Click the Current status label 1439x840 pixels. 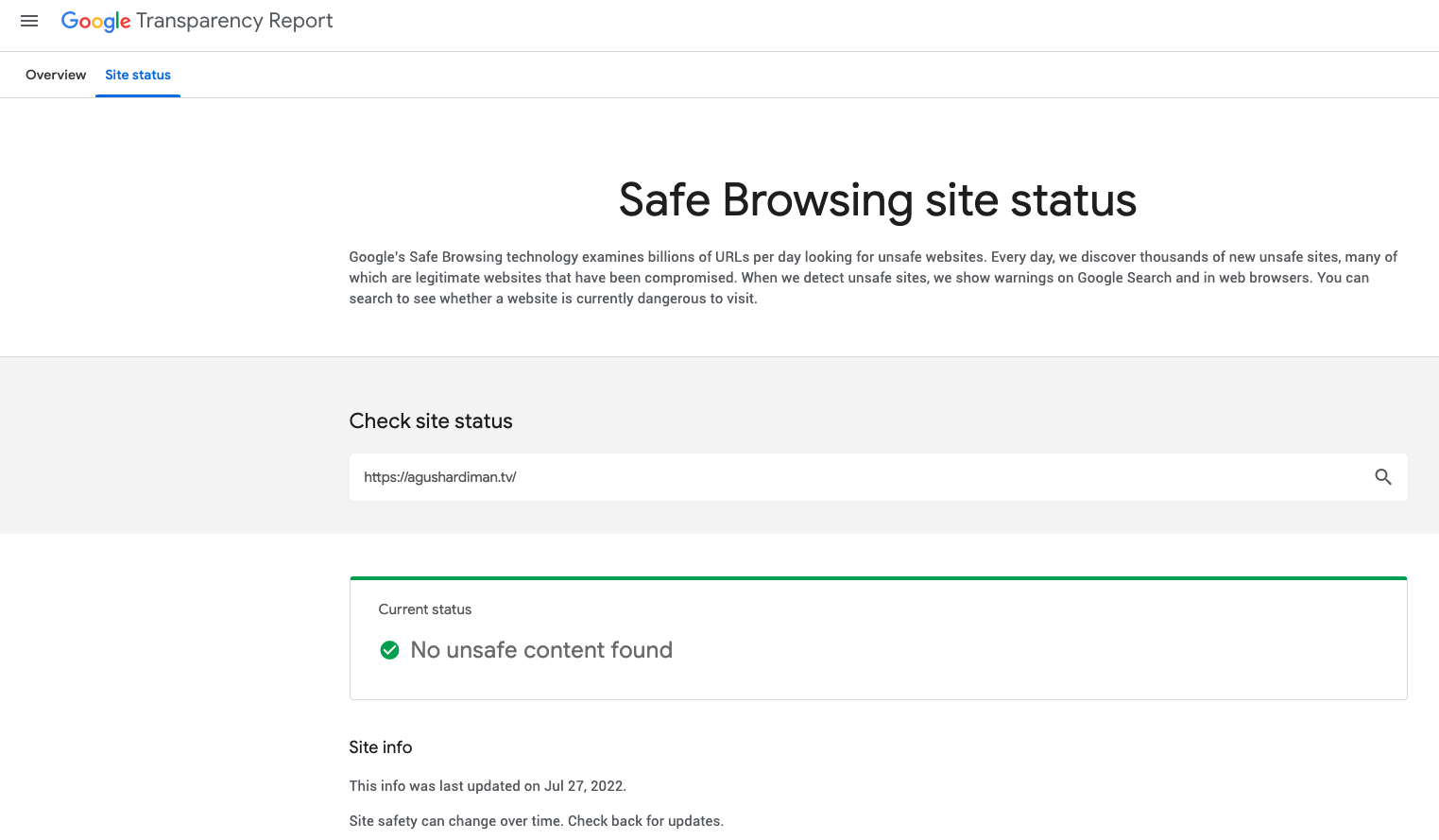tap(425, 609)
